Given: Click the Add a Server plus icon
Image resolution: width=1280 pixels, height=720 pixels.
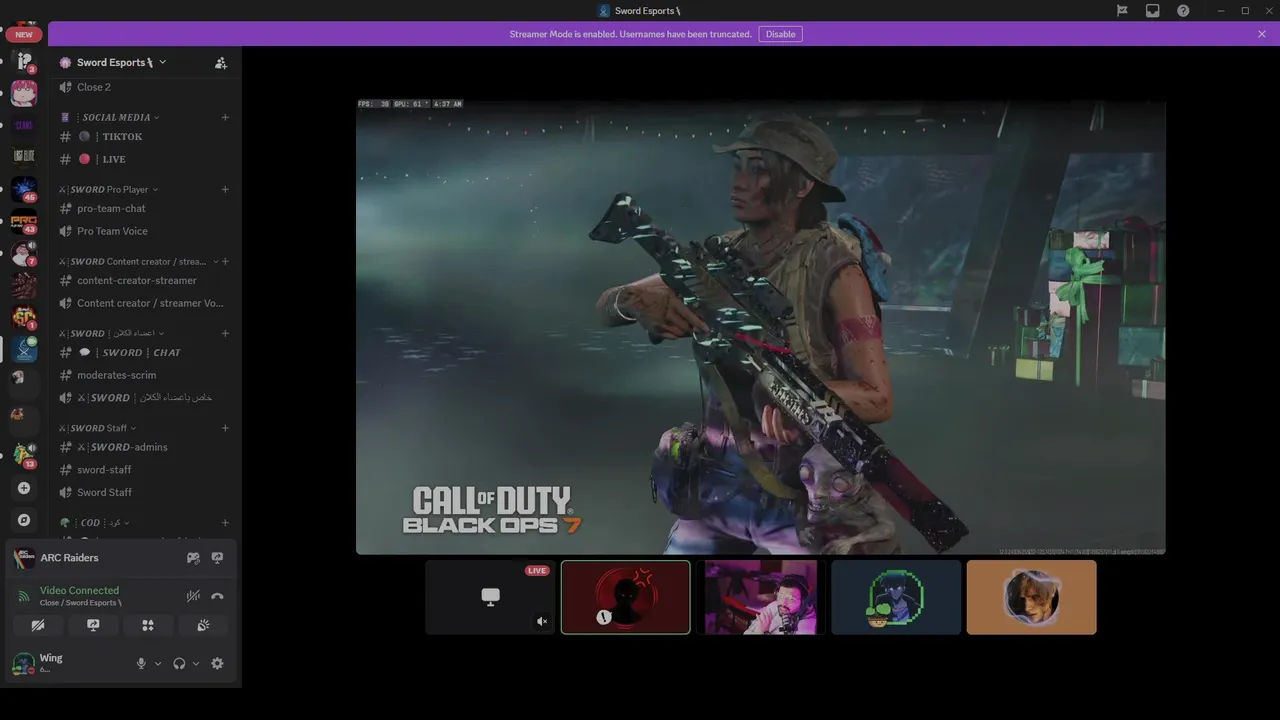Looking at the screenshot, I should [x=24, y=488].
